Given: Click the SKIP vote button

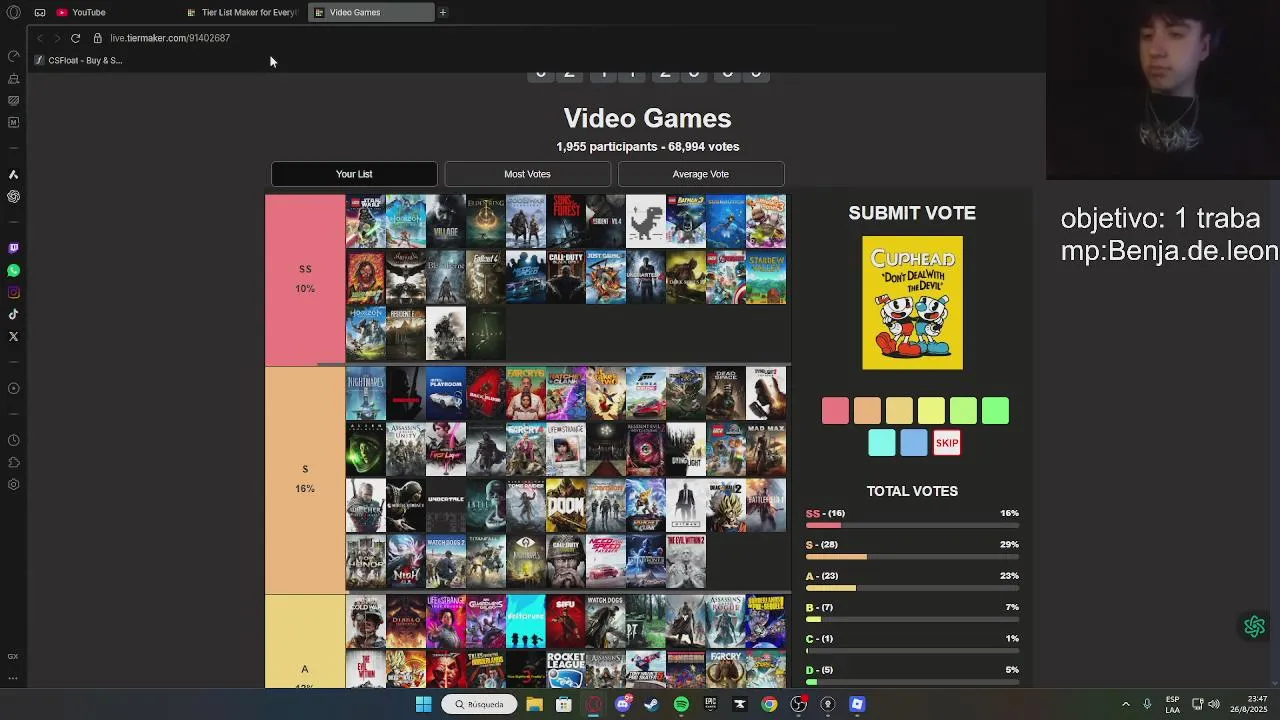Looking at the screenshot, I should (947, 443).
